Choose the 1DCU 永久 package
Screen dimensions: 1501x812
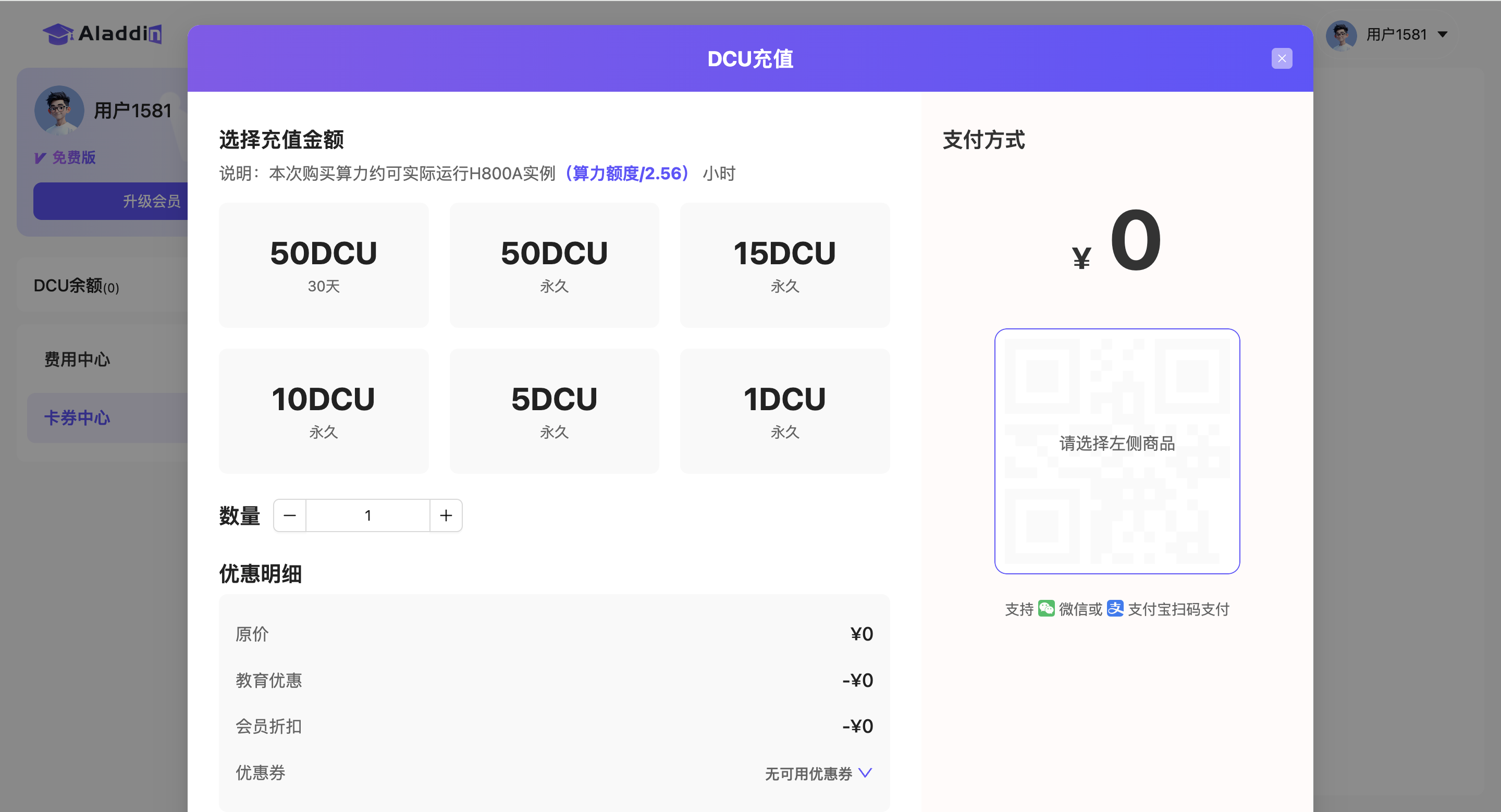tap(784, 411)
